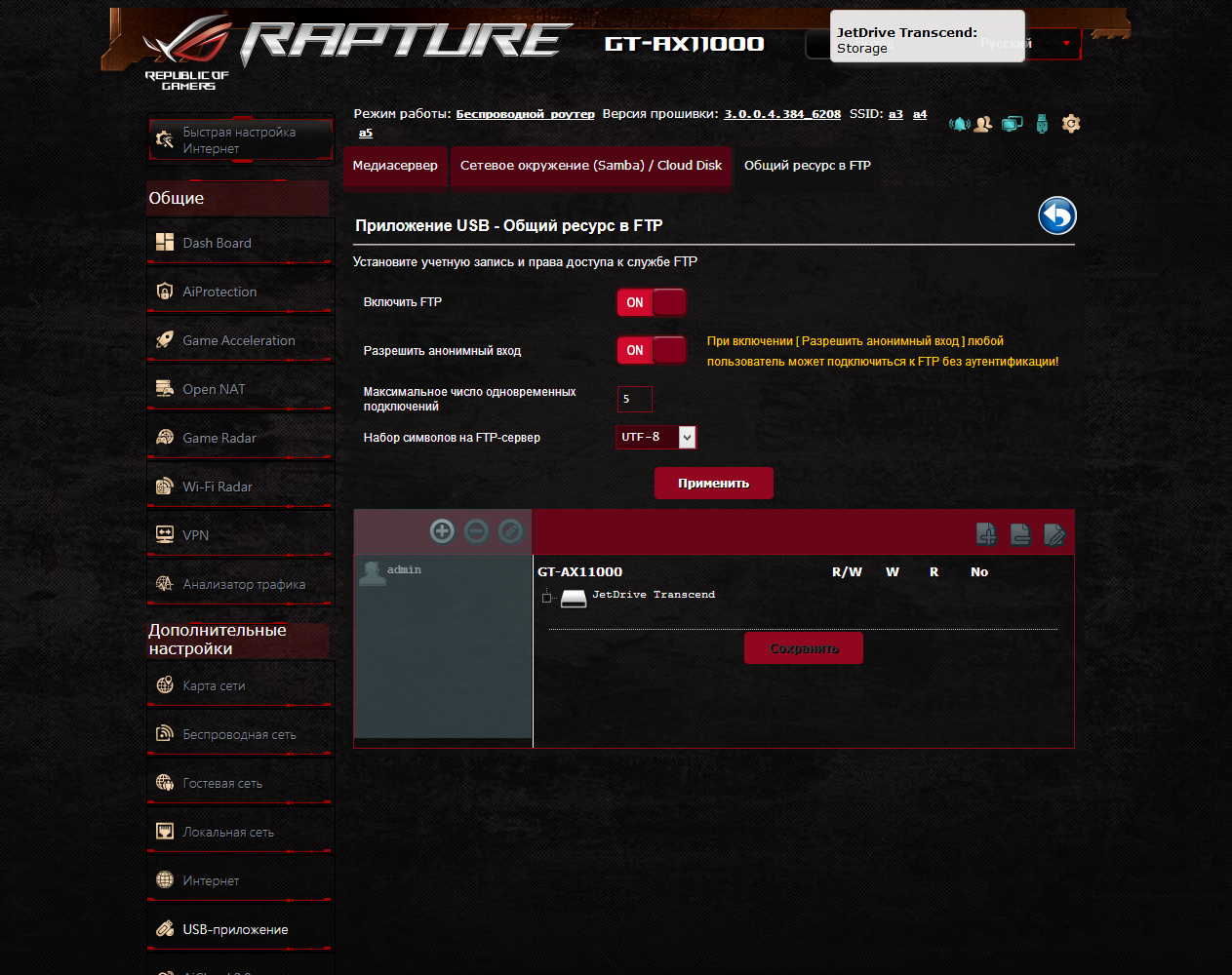This screenshot has width=1232, height=975.
Task: Disable the Разрешить анонимный вход switch
Action: tap(652, 350)
